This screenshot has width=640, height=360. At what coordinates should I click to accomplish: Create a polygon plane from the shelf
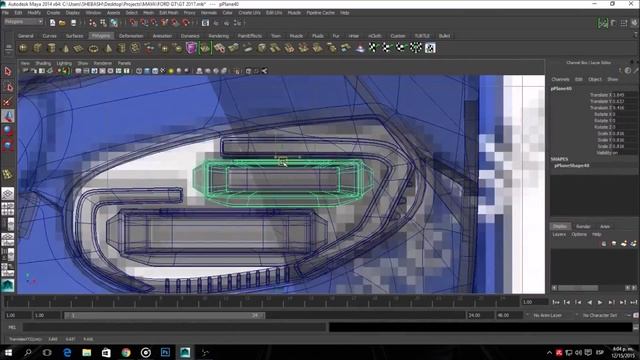(x=79, y=48)
